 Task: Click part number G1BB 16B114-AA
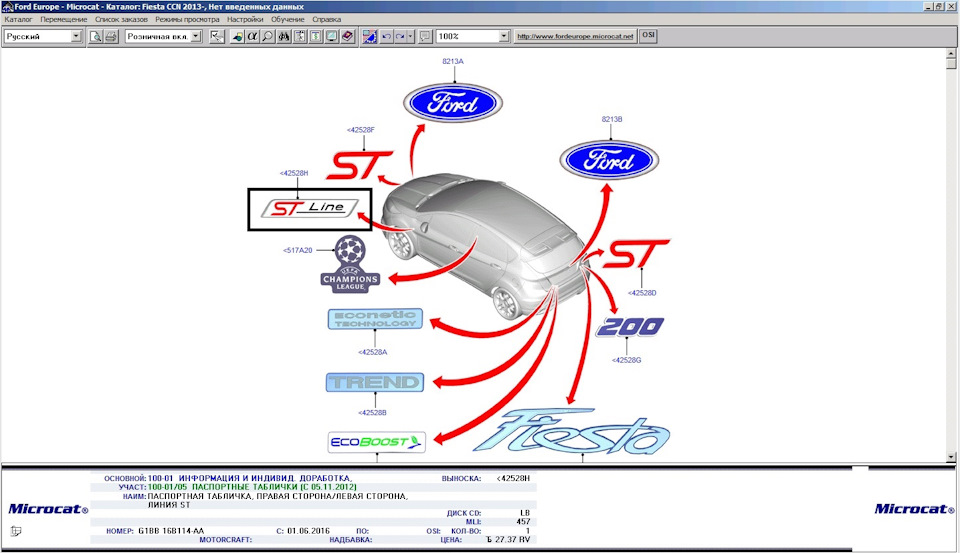pos(171,531)
